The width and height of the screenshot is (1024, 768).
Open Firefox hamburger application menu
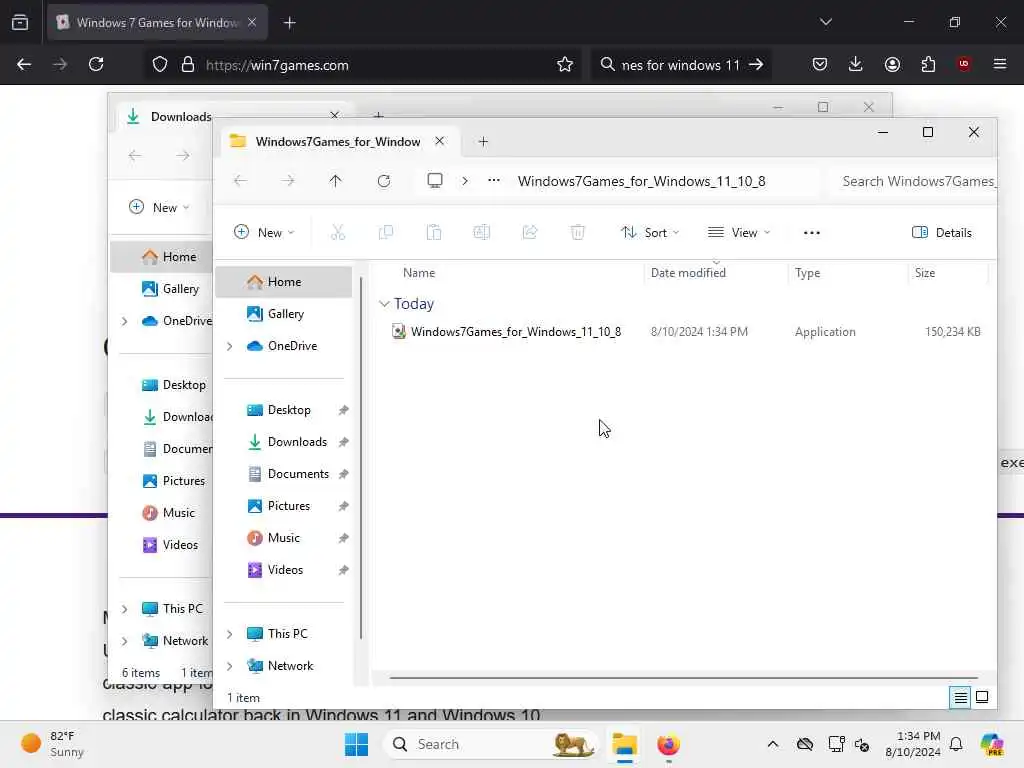tap(1000, 64)
